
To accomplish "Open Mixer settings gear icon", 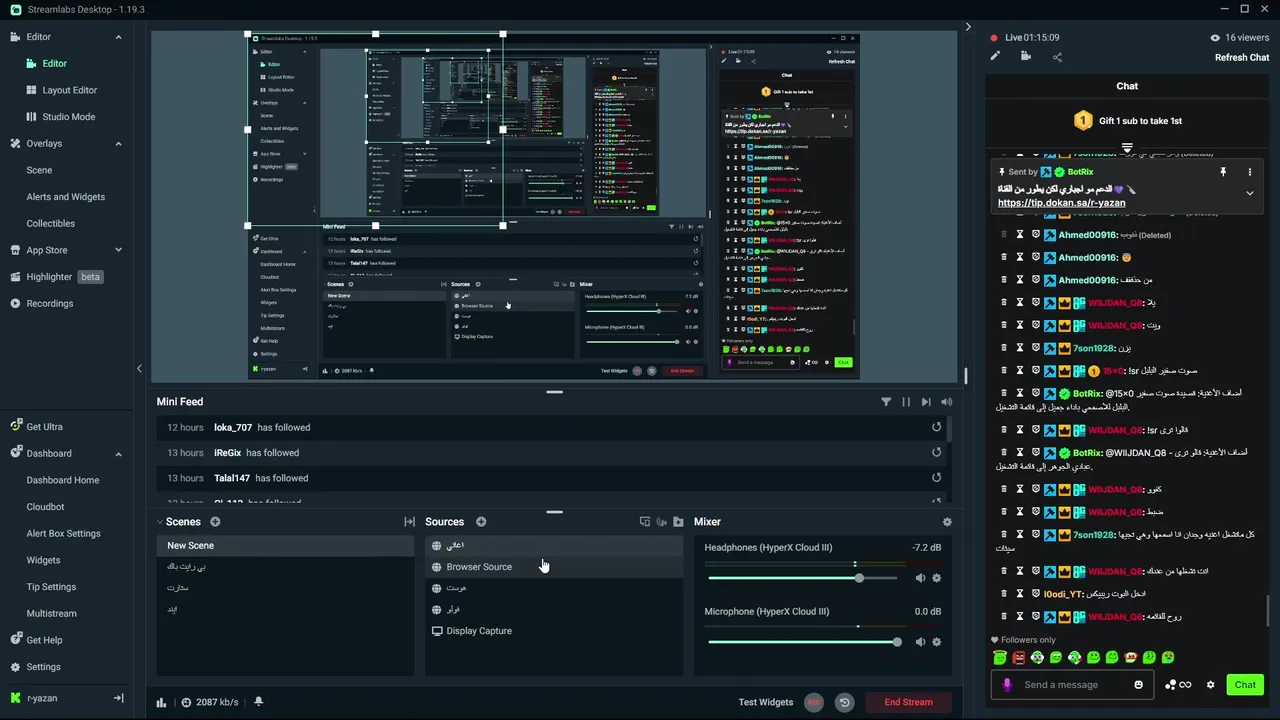I will tap(947, 522).
